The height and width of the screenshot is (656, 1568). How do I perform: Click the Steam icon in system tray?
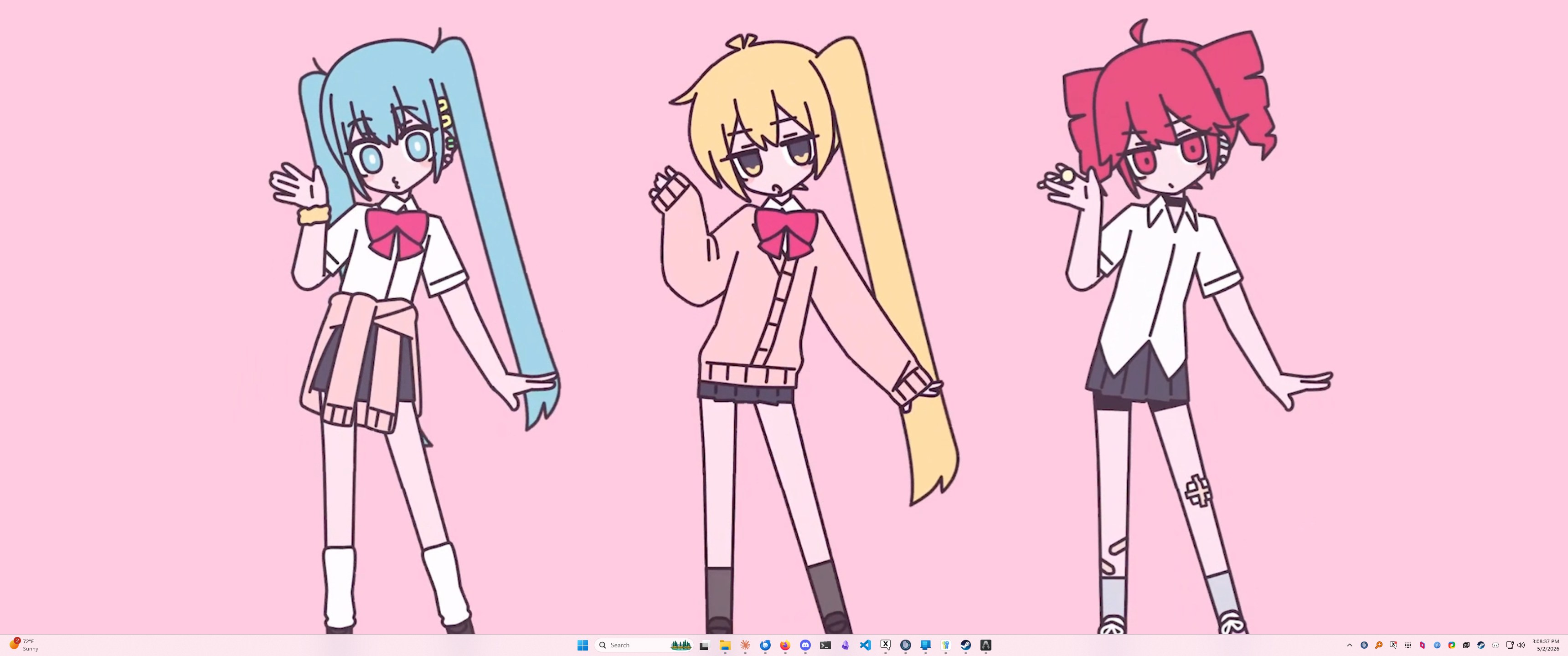[x=1481, y=645]
